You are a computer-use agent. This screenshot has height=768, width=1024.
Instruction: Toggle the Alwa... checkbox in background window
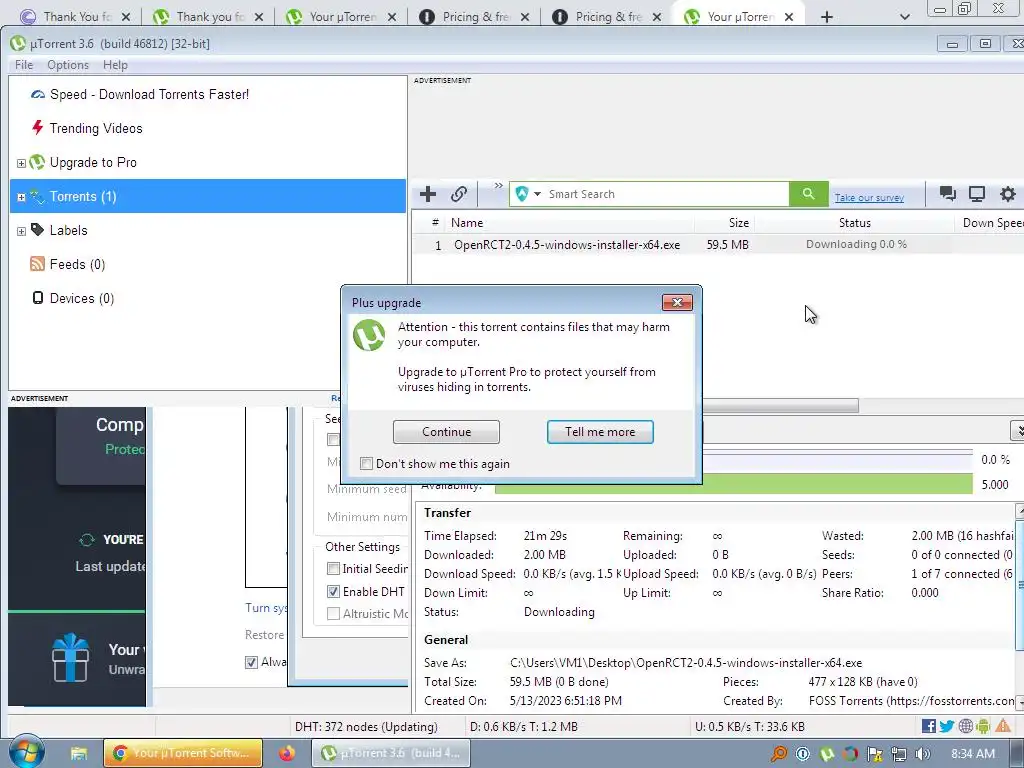coord(251,662)
